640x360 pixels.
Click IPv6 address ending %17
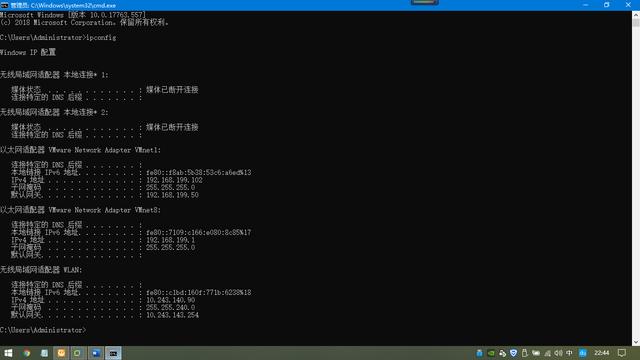(199, 233)
